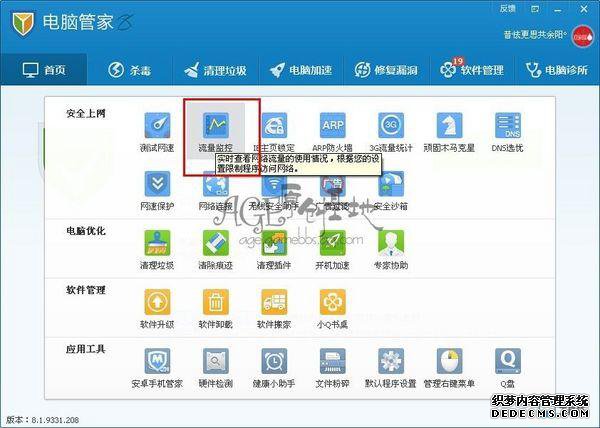Click the red user avatar
This screenshot has height=428, width=600.
click(x=582, y=37)
